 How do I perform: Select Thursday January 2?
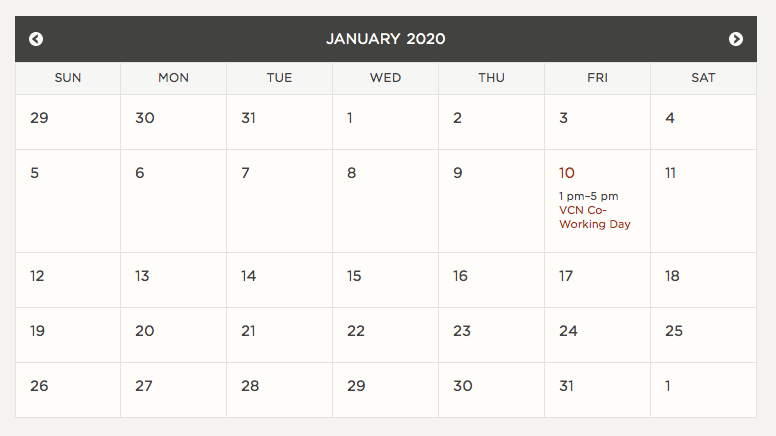tap(457, 118)
